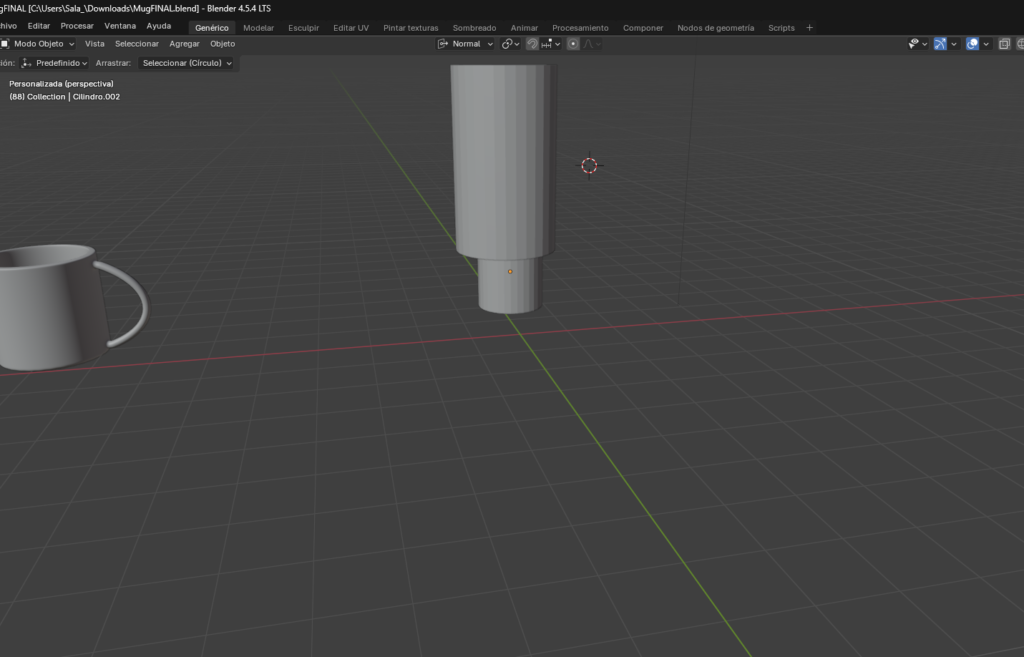Click the orientation axes icon beside Predefinido
The height and width of the screenshot is (657, 1024).
click(26, 63)
